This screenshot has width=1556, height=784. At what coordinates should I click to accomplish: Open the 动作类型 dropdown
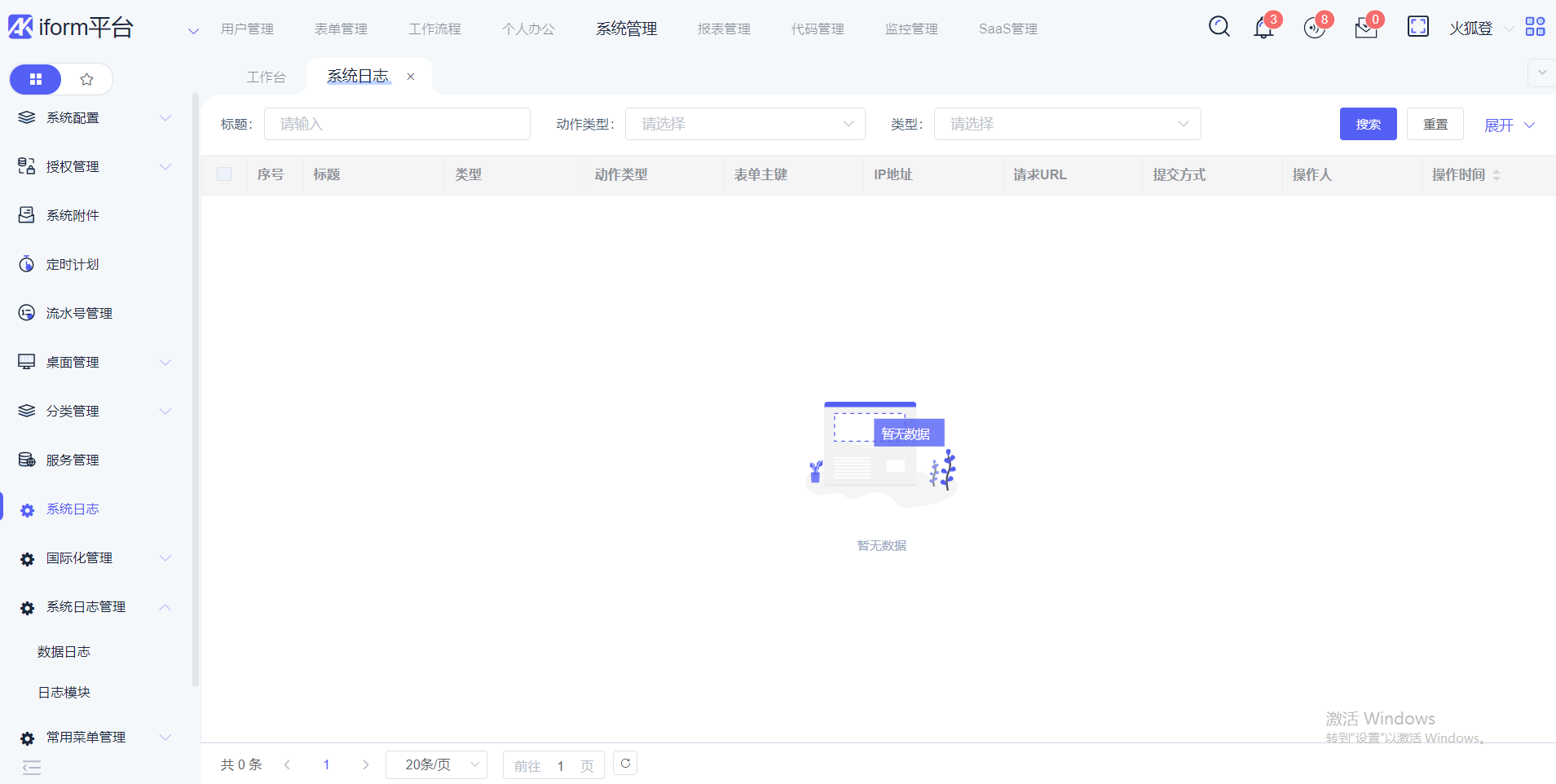point(744,124)
